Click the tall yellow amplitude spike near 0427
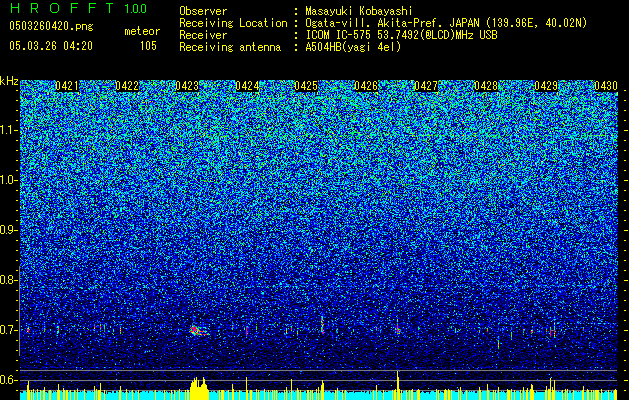Image resolution: width=629 pixels, height=400 pixels. coord(398,385)
